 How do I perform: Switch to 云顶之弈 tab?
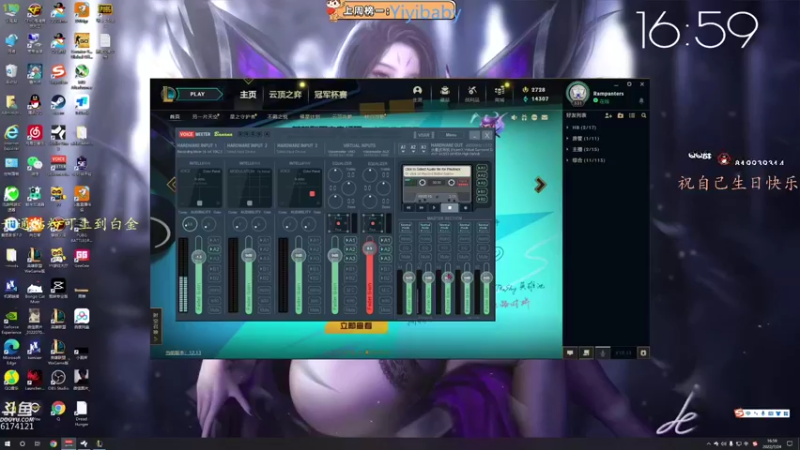pos(285,94)
